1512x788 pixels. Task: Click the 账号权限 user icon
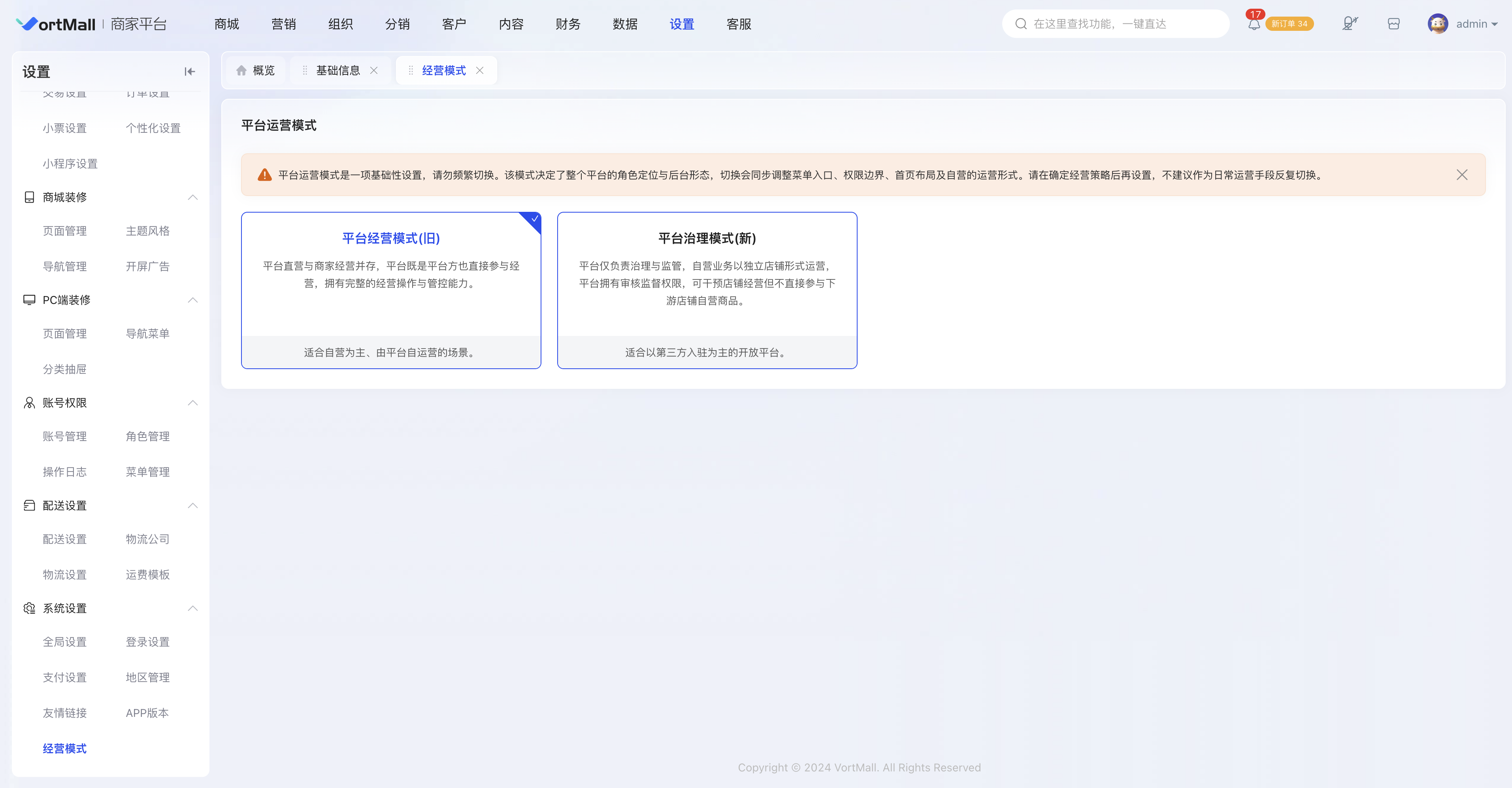[29, 403]
